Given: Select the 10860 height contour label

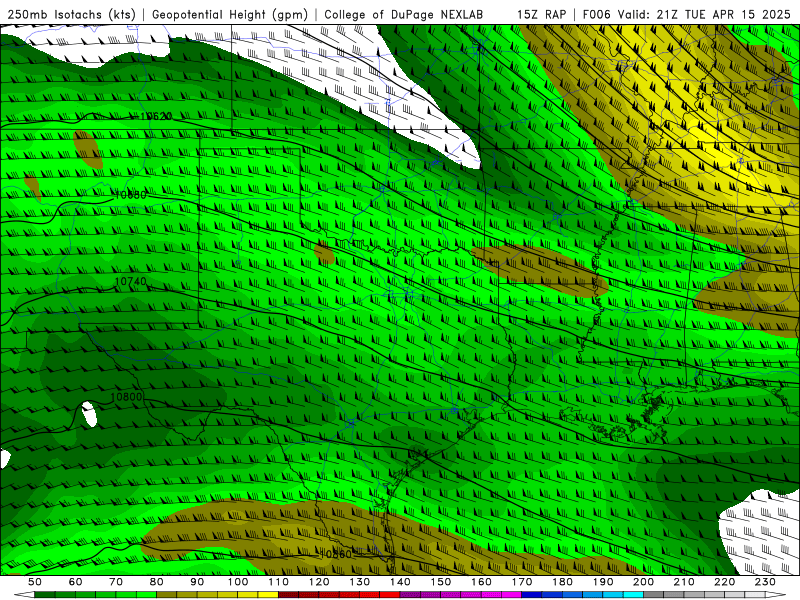Looking at the screenshot, I should coord(336,554).
